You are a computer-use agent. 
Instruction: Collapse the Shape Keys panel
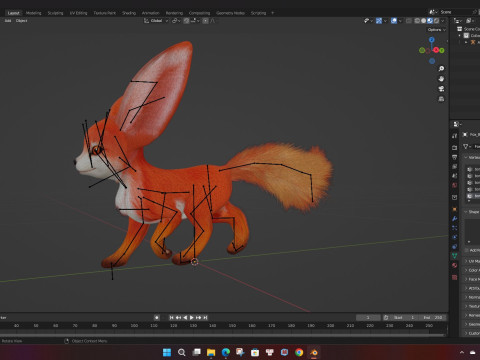(x=466, y=212)
